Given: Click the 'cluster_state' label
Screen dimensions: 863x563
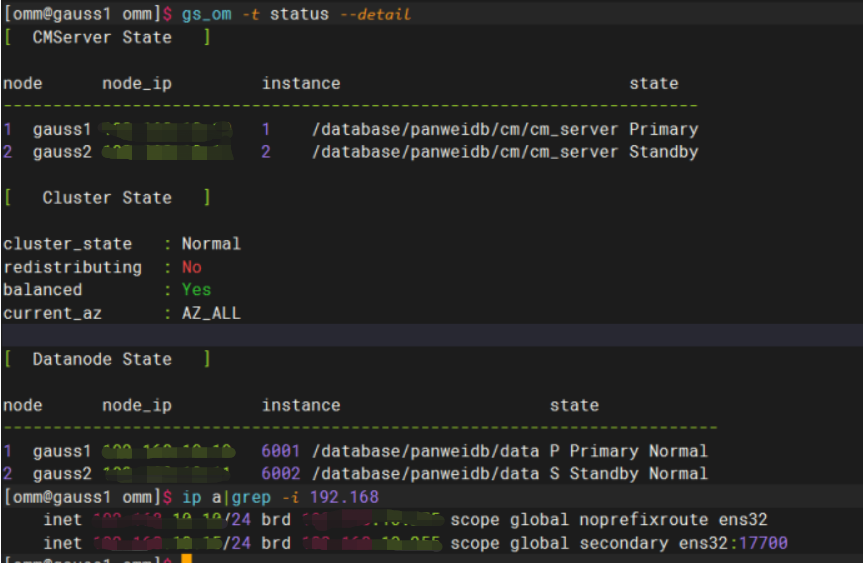Looking at the screenshot, I should (67, 244).
